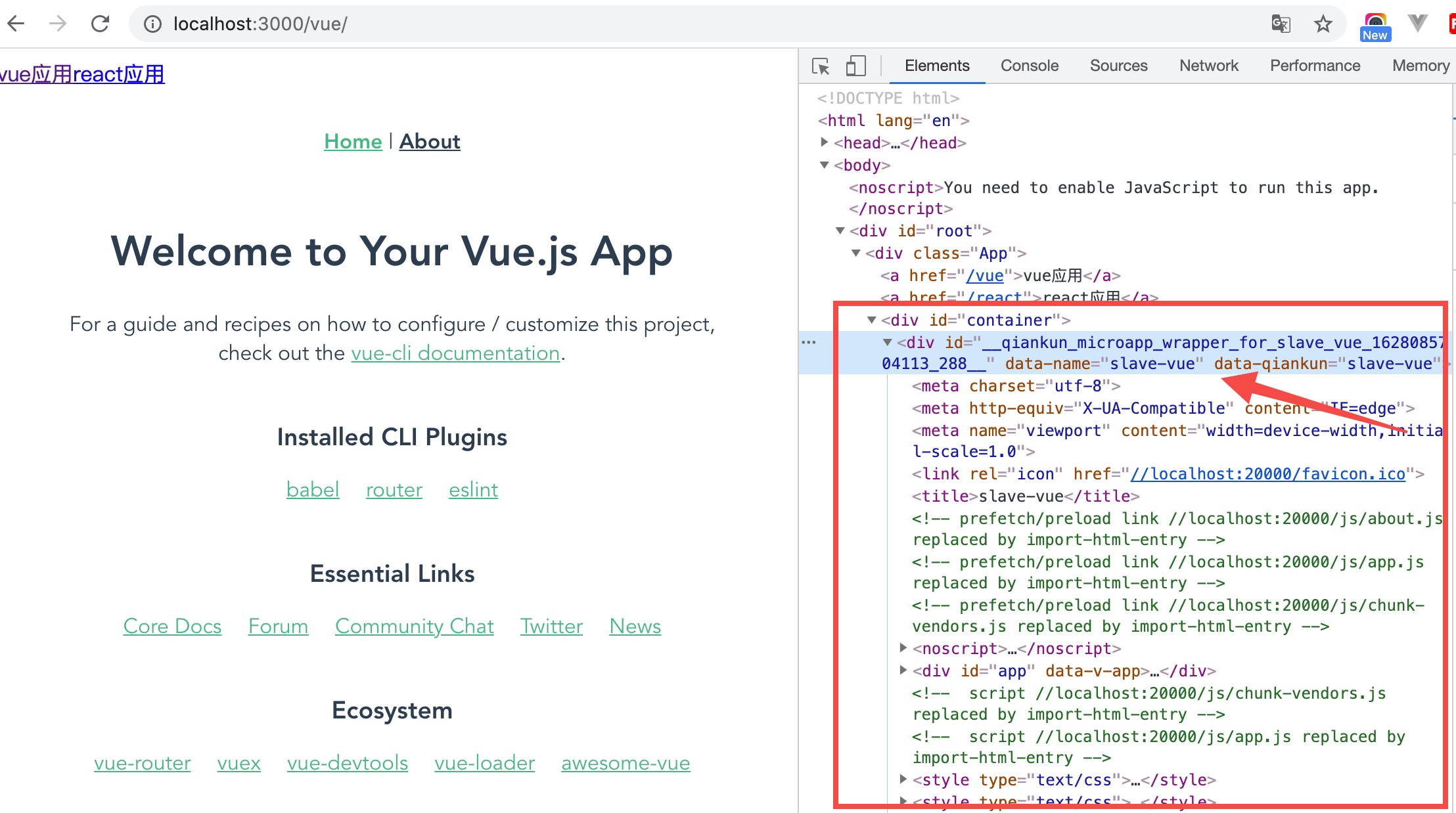
Task: Toggle the device toolbar icon
Action: coord(855,66)
